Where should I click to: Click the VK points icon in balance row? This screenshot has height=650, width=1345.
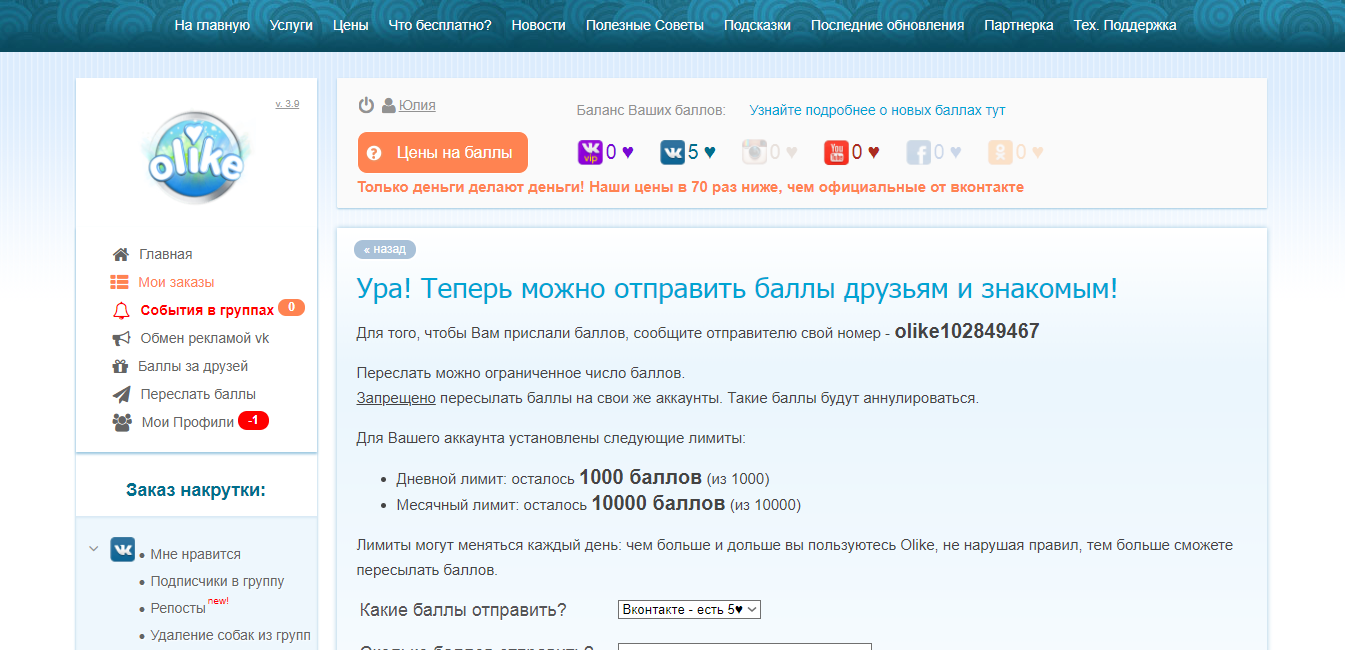click(x=672, y=152)
